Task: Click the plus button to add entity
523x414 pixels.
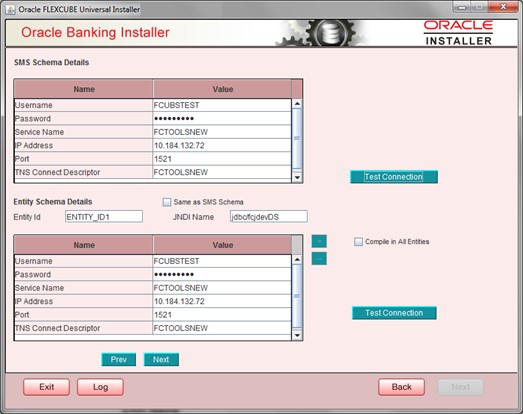Action: 319,241
